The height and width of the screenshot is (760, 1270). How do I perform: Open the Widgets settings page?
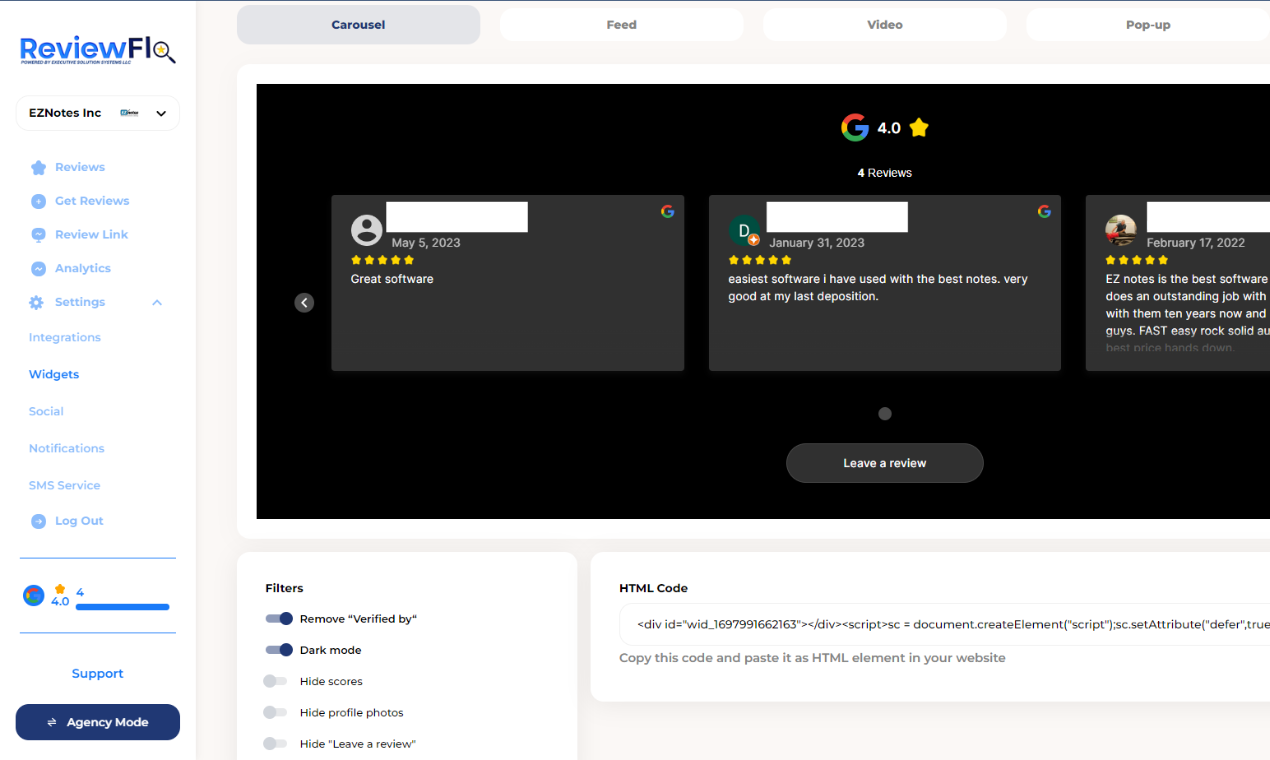tap(54, 375)
